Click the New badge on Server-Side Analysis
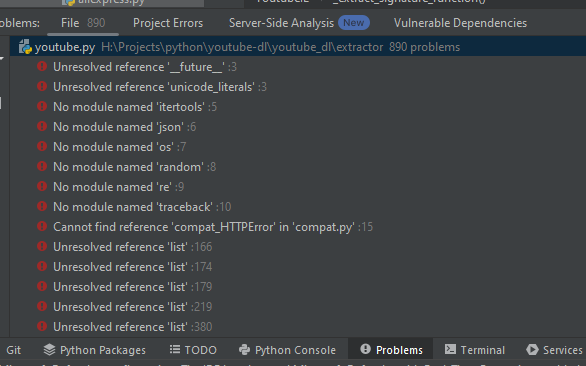Screen dimensions: 586x366 pos(354,23)
